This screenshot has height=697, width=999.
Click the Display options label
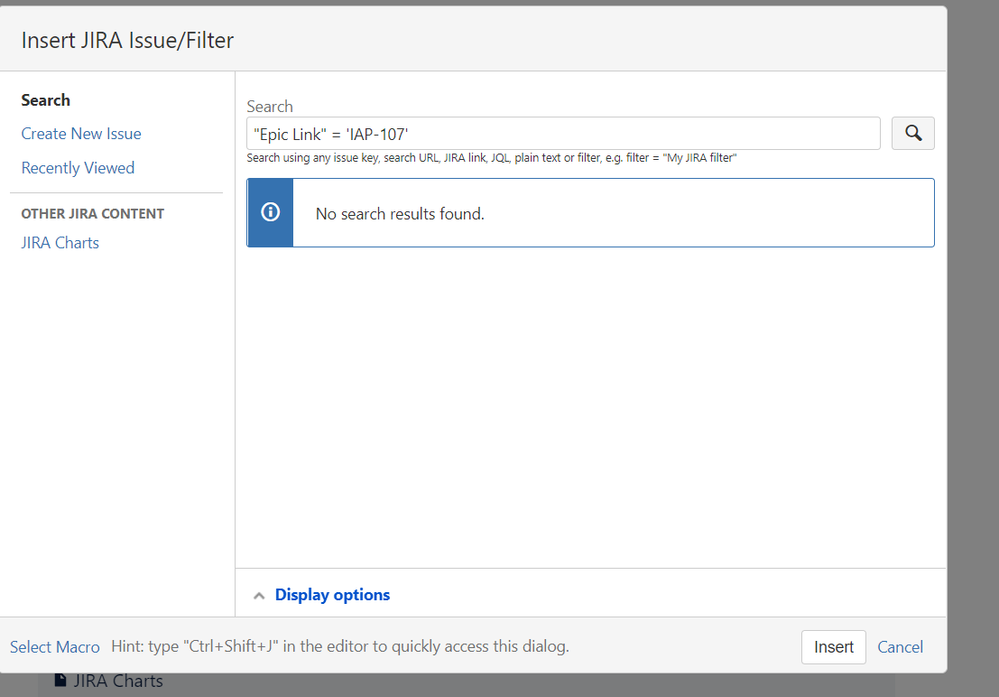click(x=332, y=595)
